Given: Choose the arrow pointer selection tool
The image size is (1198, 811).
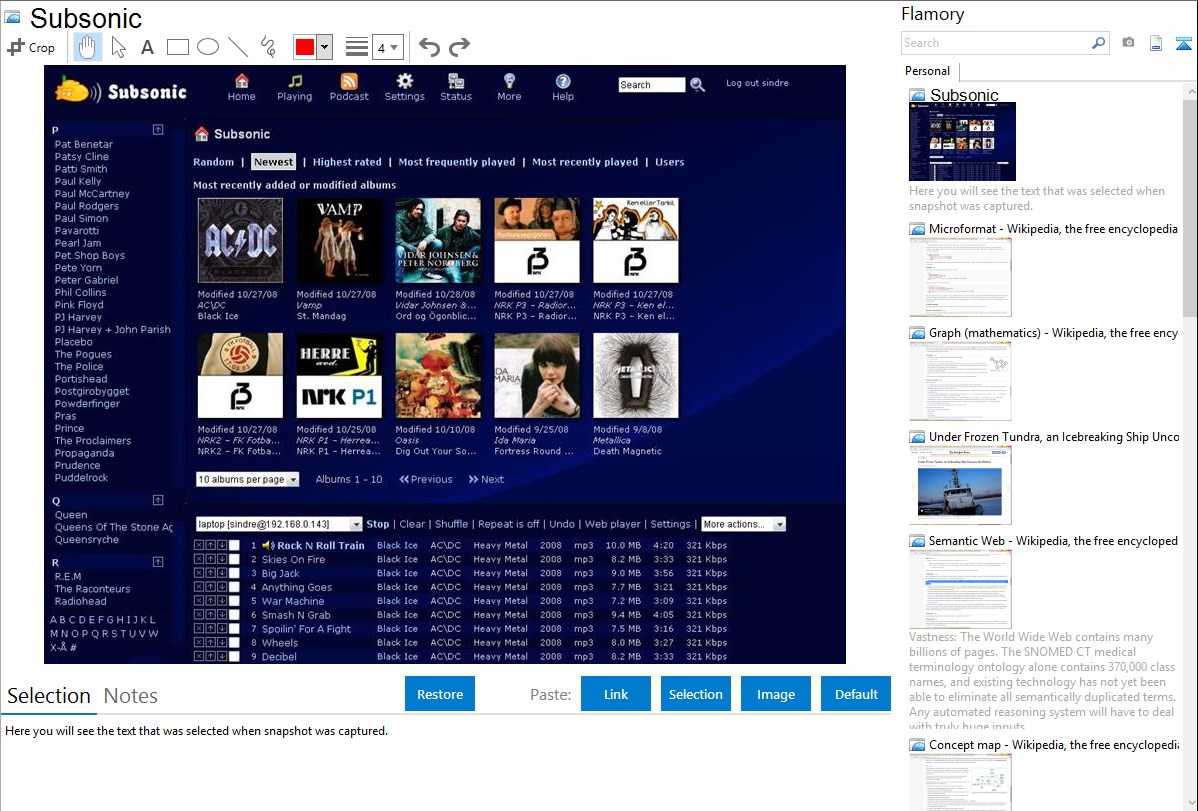Looking at the screenshot, I should pyautogui.click(x=118, y=47).
